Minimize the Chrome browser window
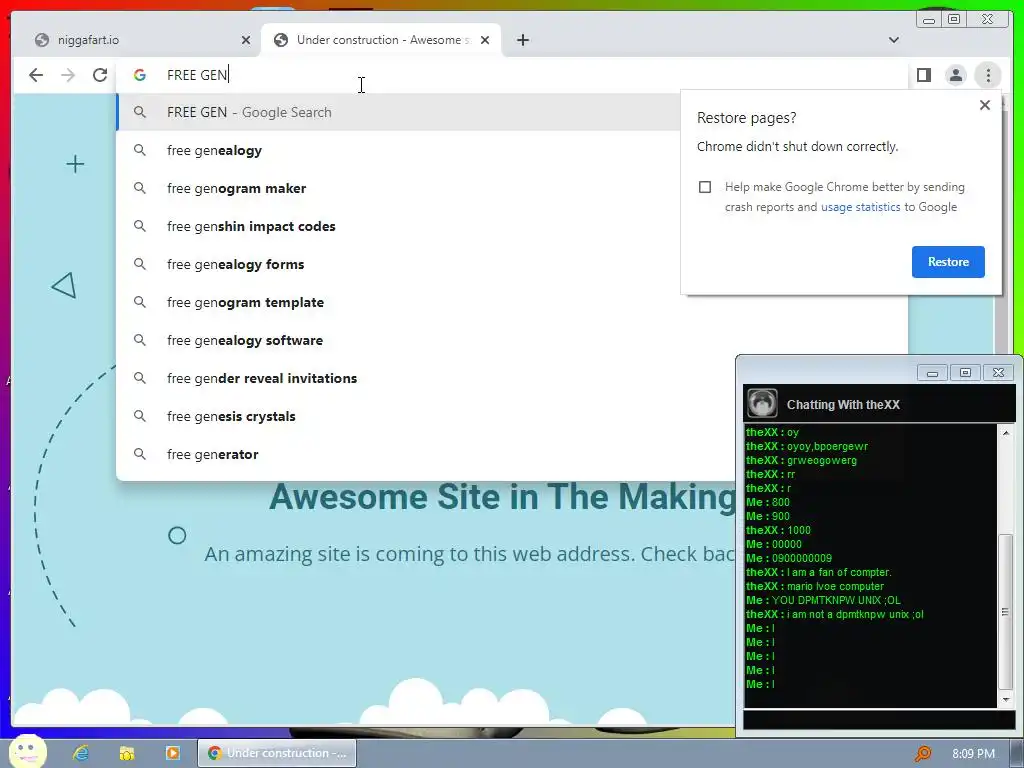1024x768 pixels. point(928,20)
